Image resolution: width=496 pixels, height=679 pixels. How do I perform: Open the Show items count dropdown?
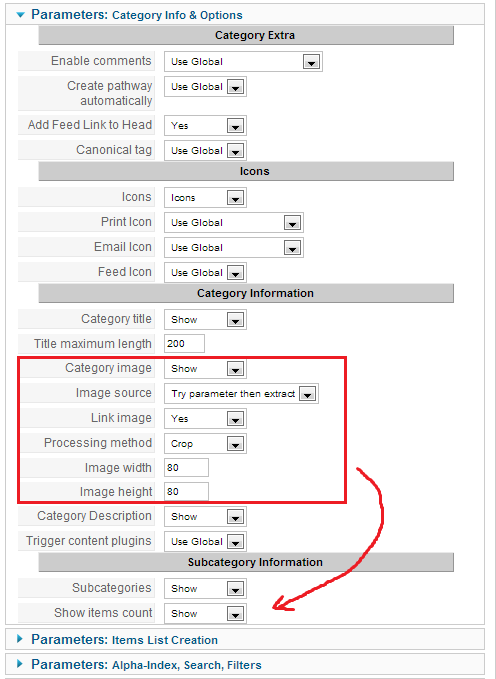click(x=205, y=614)
